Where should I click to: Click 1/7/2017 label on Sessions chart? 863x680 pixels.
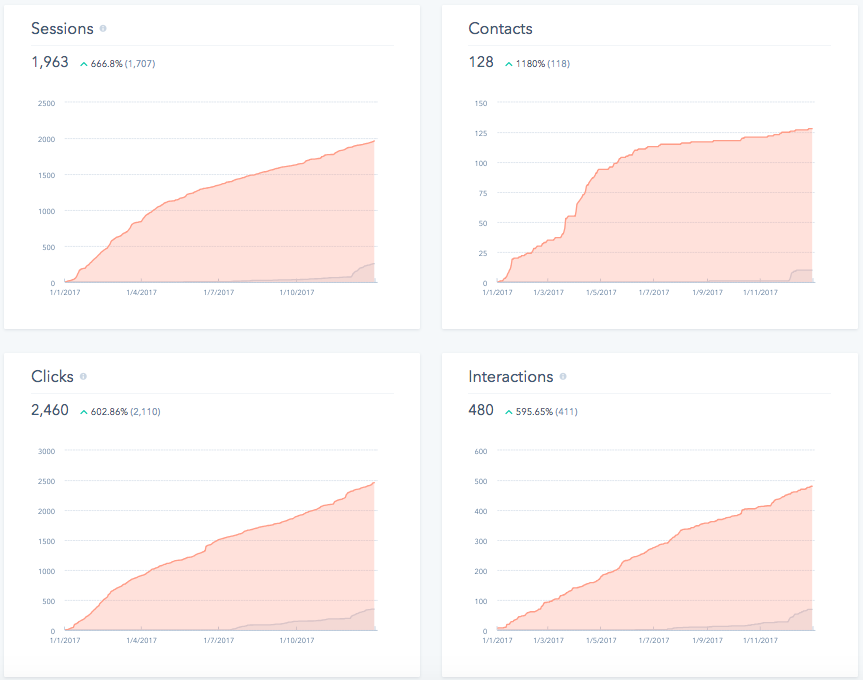pyautogui.click(x=219, y=292)
